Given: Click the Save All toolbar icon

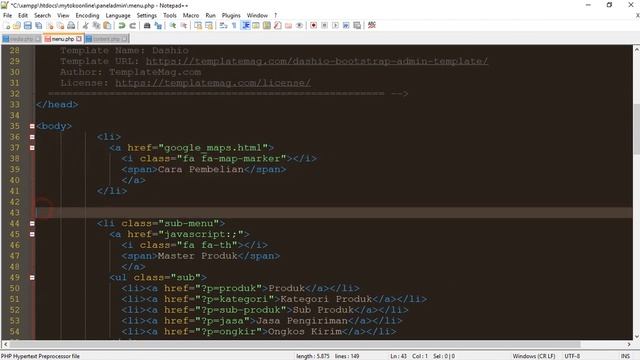Looking at the screenshot, I should pyautogui.click(x=39, y=25).
